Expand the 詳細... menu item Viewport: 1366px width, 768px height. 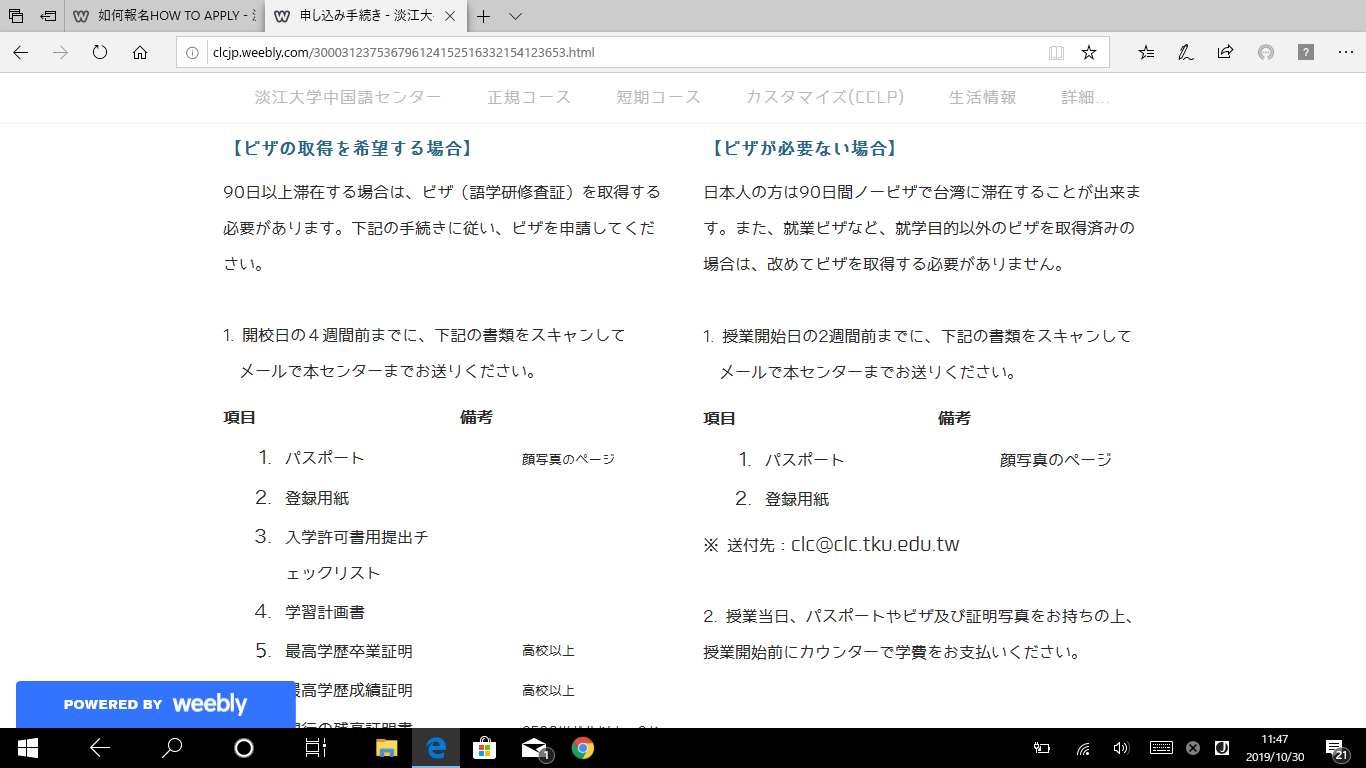click(x=1086, y=97)
